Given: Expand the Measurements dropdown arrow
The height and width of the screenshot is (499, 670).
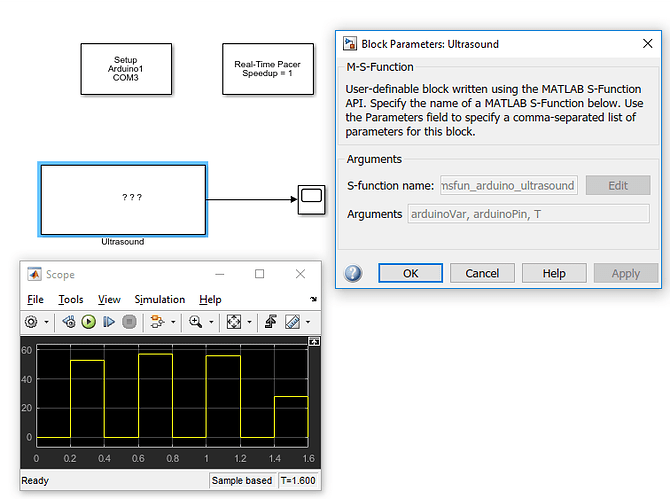Looking at the screenshot, I should point(308,322).
